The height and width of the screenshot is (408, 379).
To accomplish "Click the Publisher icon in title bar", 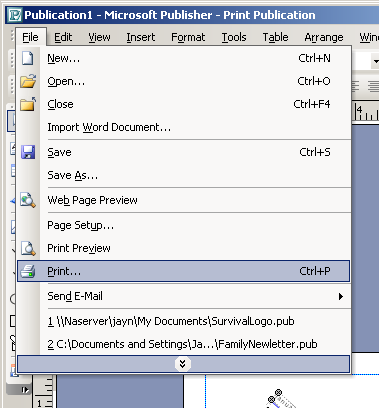I will pos(15,15).
